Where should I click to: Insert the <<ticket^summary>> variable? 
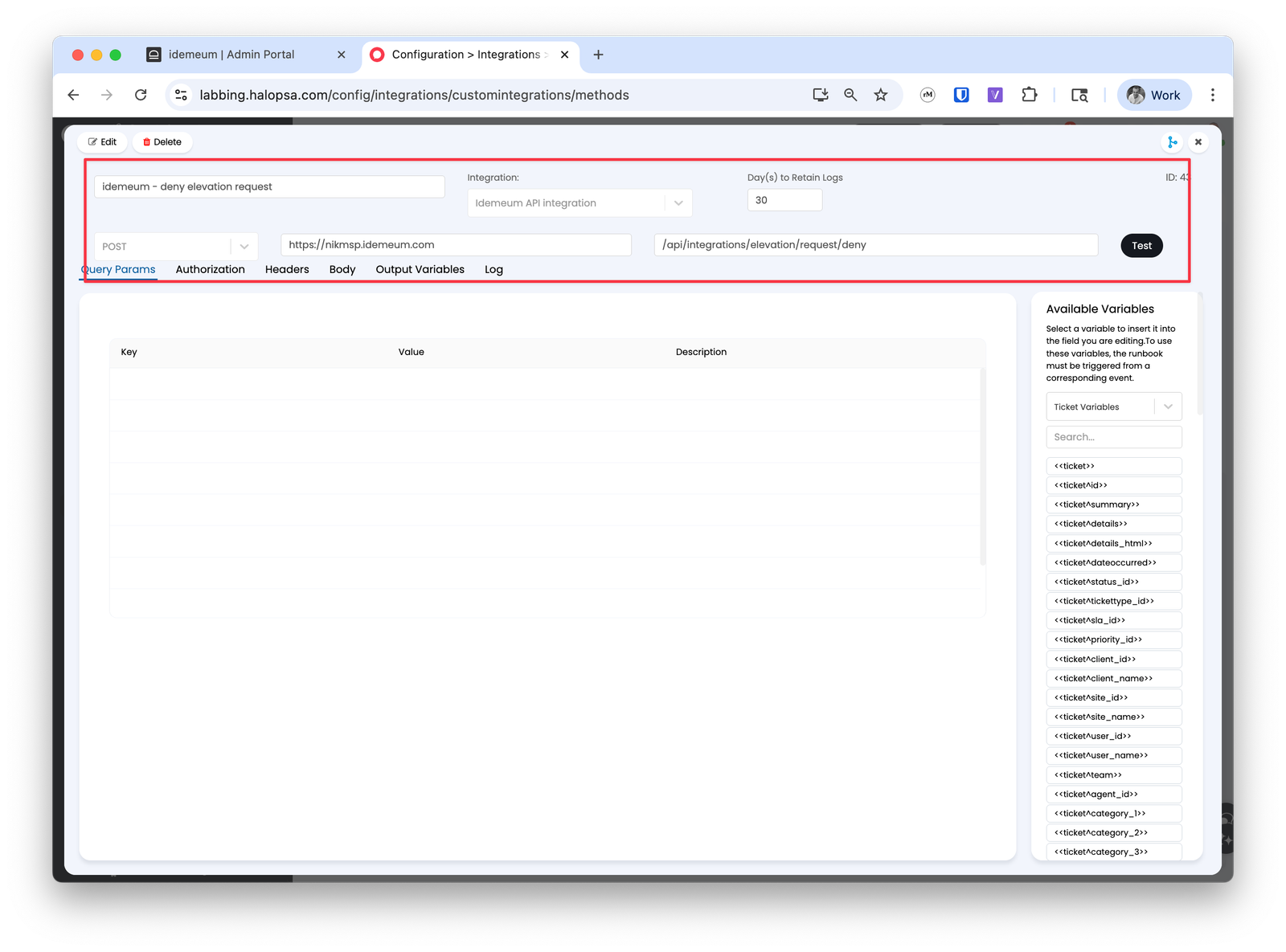point(1114,505)
